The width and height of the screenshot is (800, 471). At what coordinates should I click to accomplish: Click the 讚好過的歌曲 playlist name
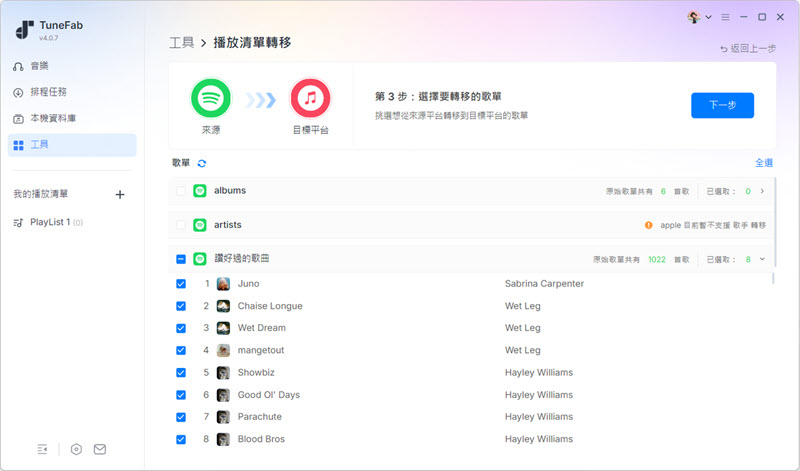click(x=241, y=259)
